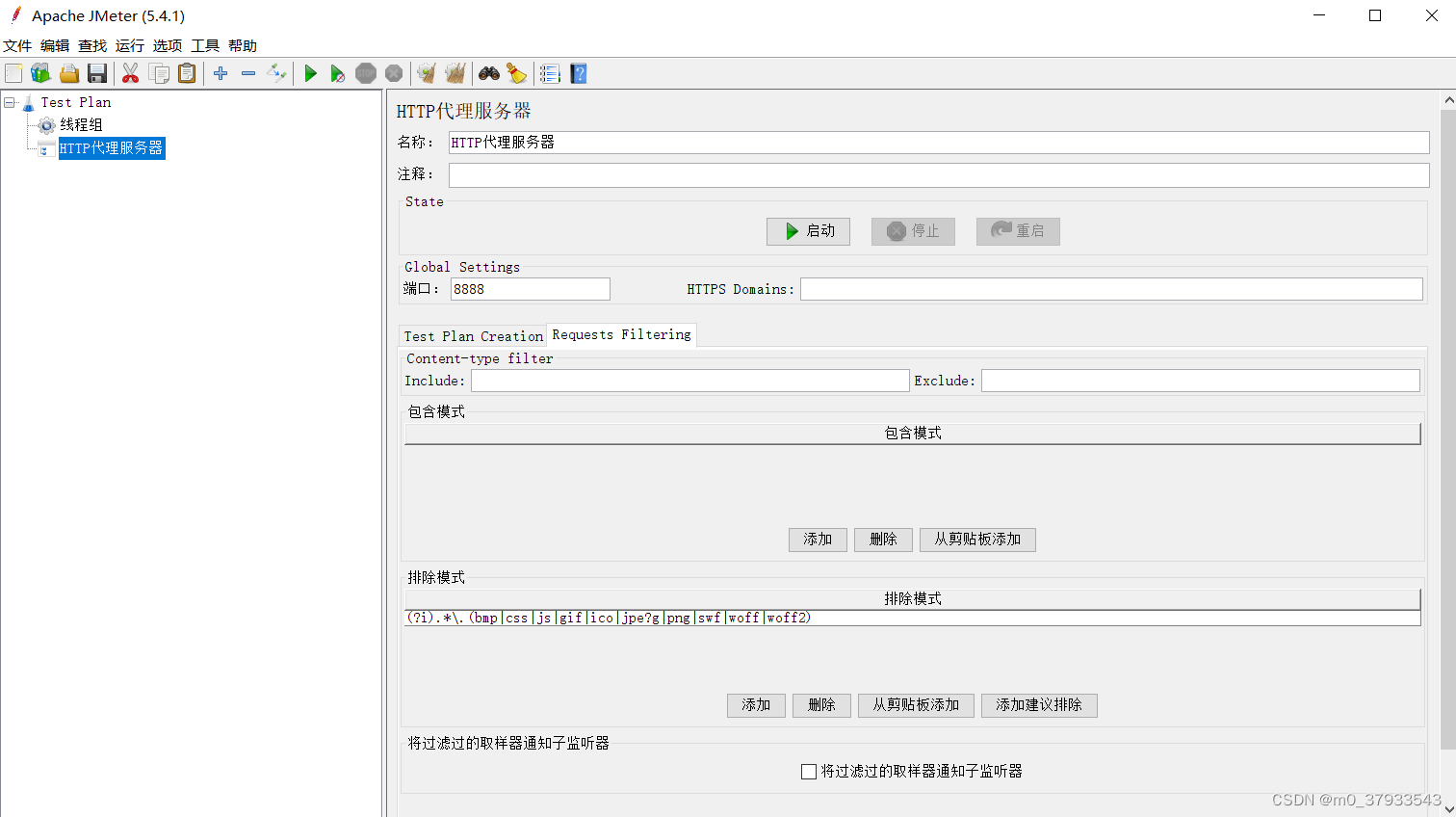
Task: Click the blue plus Expand All icon
Action: pyautogui.click(x=221, y=73)
